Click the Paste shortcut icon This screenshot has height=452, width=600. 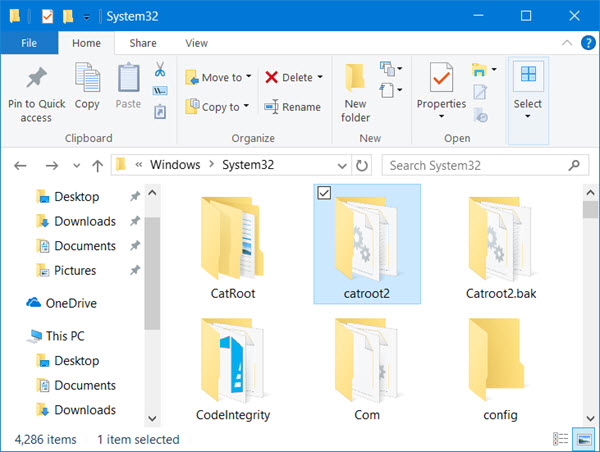coord(160,112)
